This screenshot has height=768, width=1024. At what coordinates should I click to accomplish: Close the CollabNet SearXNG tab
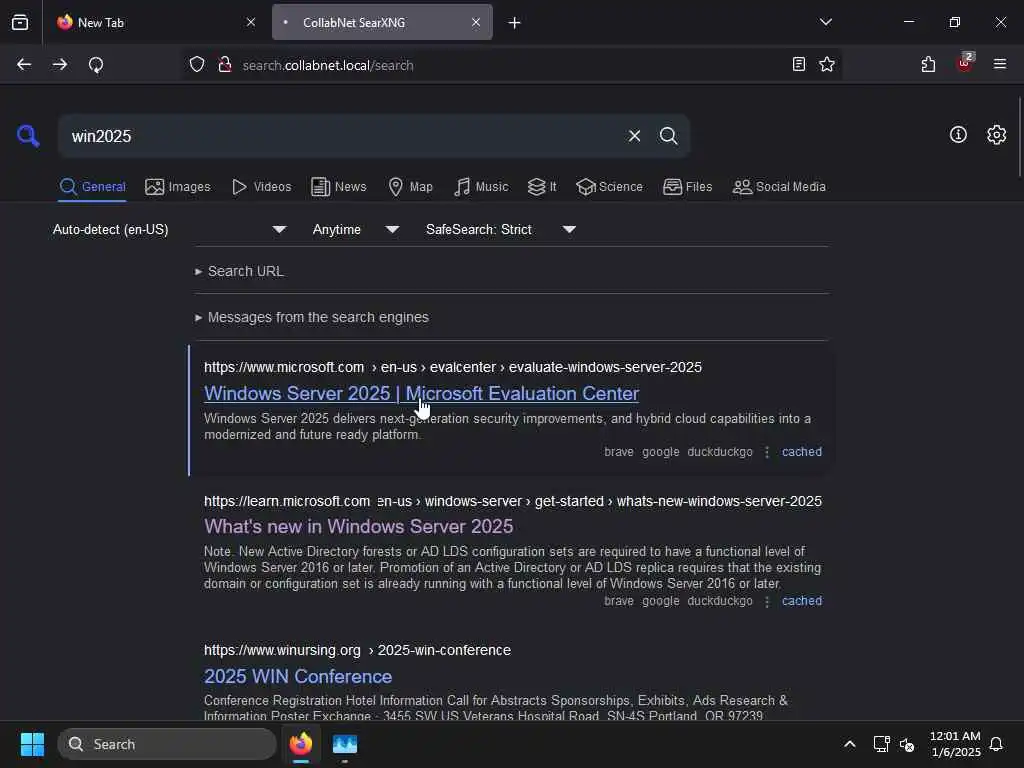coord(476,22)
